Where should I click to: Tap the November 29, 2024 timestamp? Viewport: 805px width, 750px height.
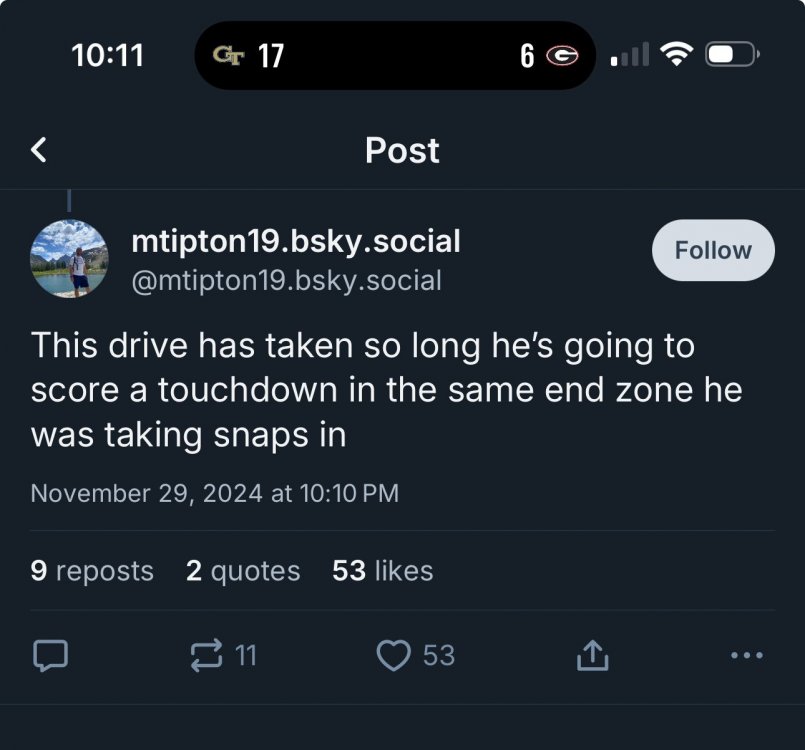pos(214,493)
